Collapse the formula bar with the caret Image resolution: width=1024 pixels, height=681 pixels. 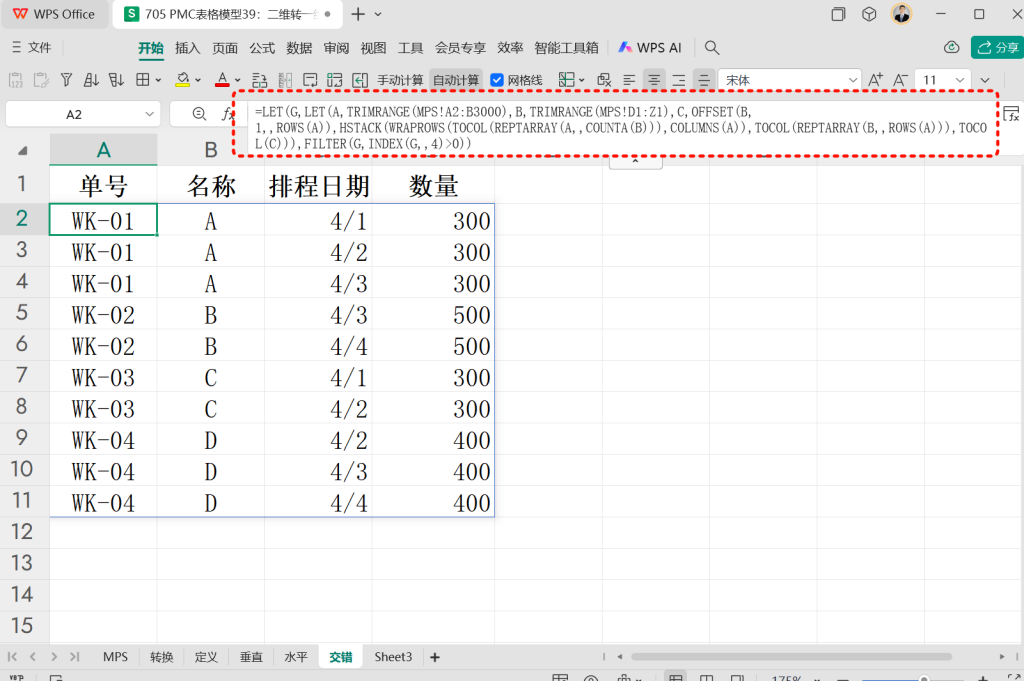click(635, 161)
